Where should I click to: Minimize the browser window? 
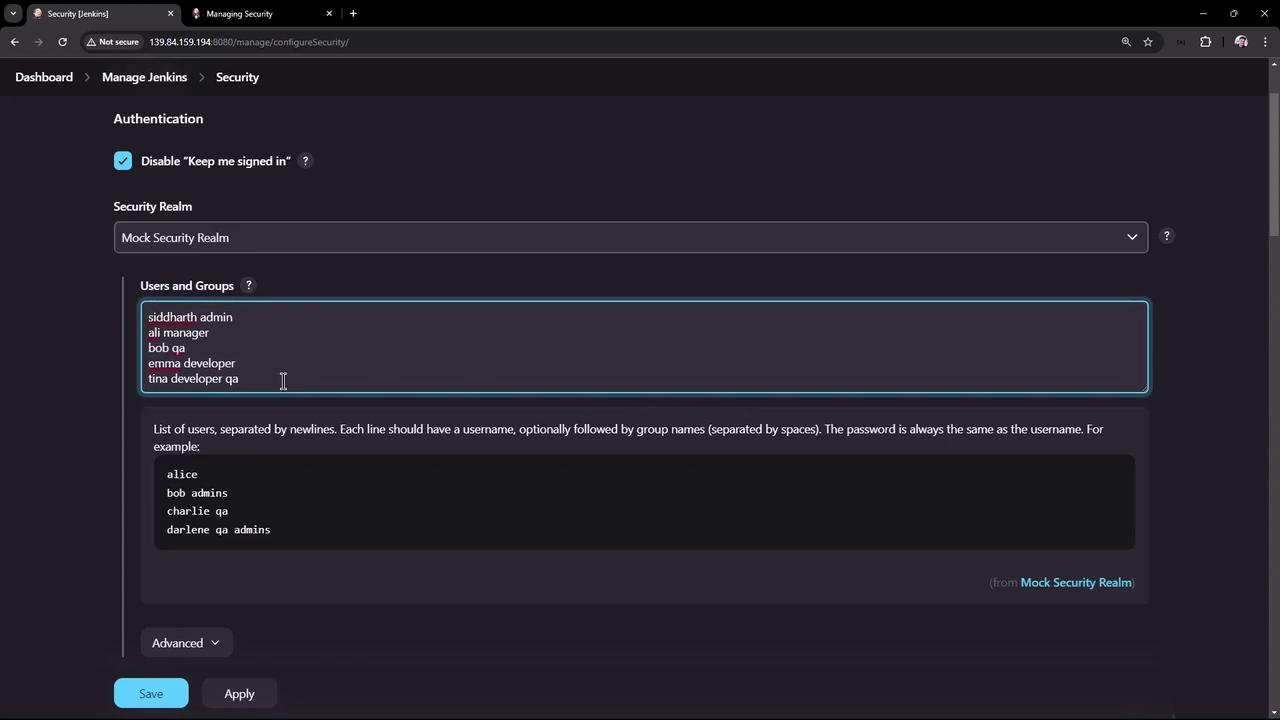click(1203, 14)
